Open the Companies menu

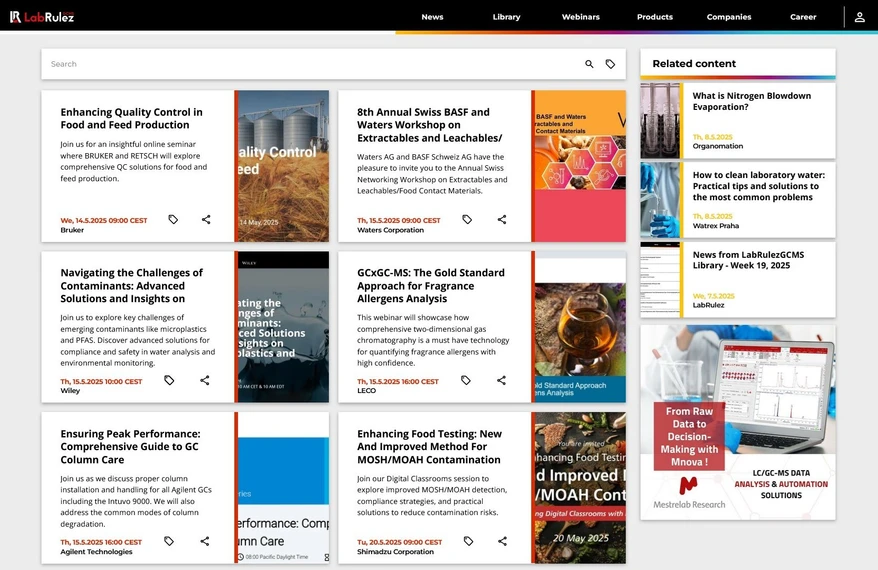click(728, 17)
